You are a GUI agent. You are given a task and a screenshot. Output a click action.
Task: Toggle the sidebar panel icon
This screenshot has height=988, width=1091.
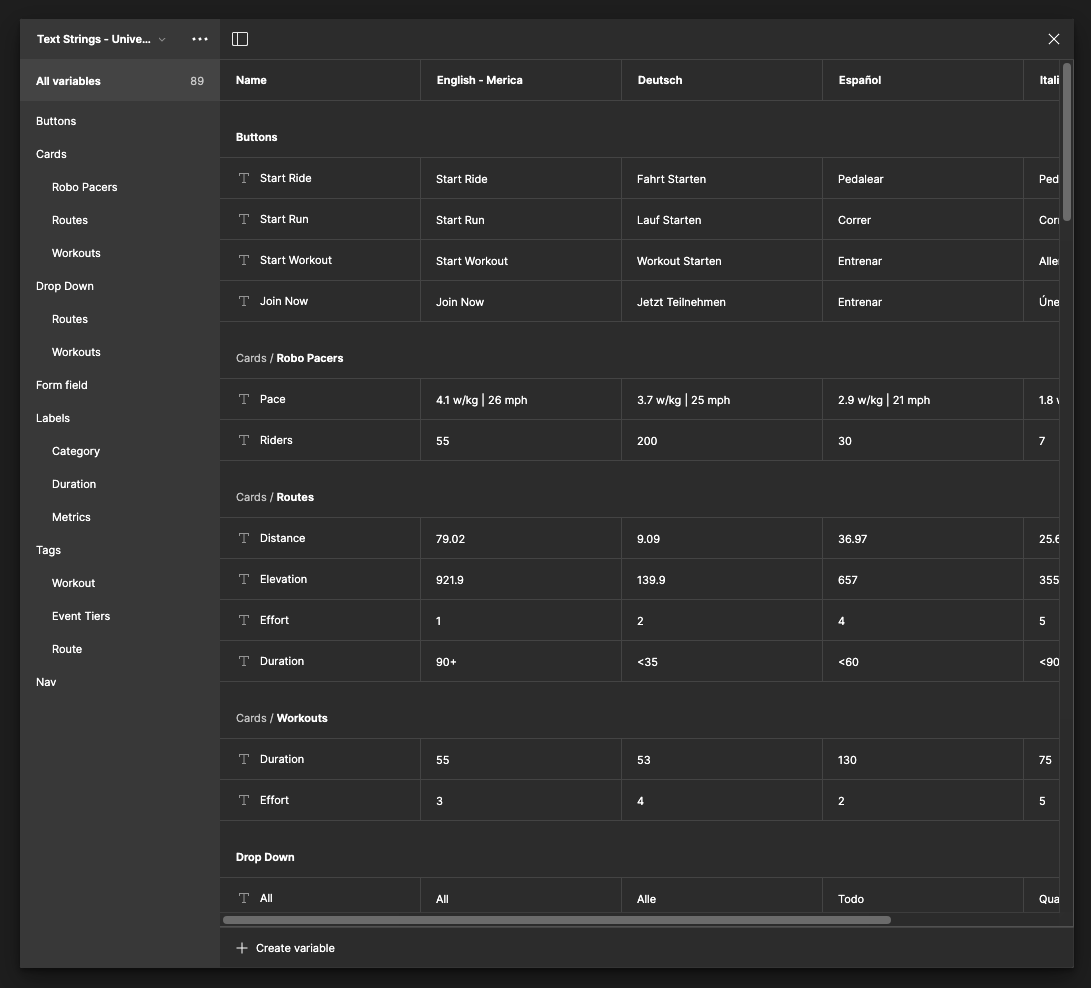click(x=240, y=39)
